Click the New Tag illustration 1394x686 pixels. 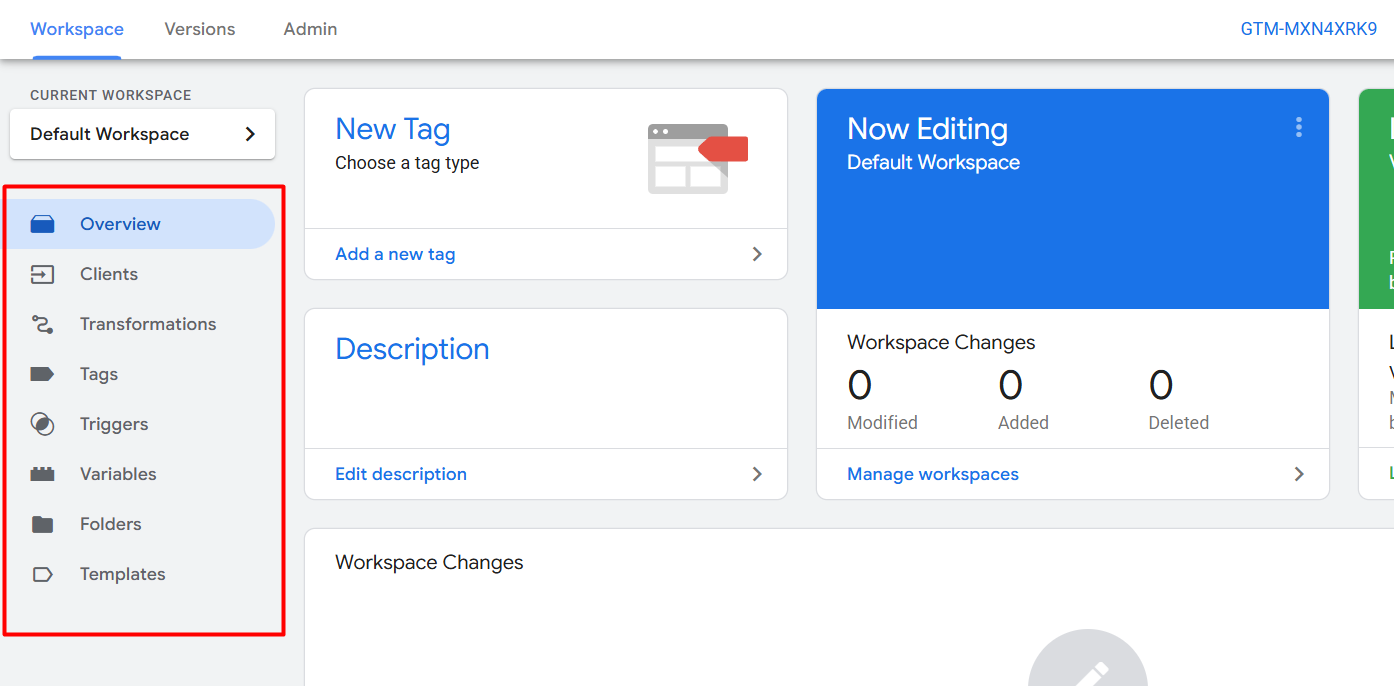click(697, 158)
